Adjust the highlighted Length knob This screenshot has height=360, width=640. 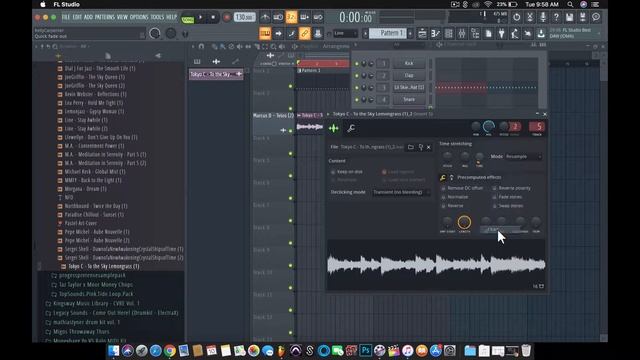[464, 222]
